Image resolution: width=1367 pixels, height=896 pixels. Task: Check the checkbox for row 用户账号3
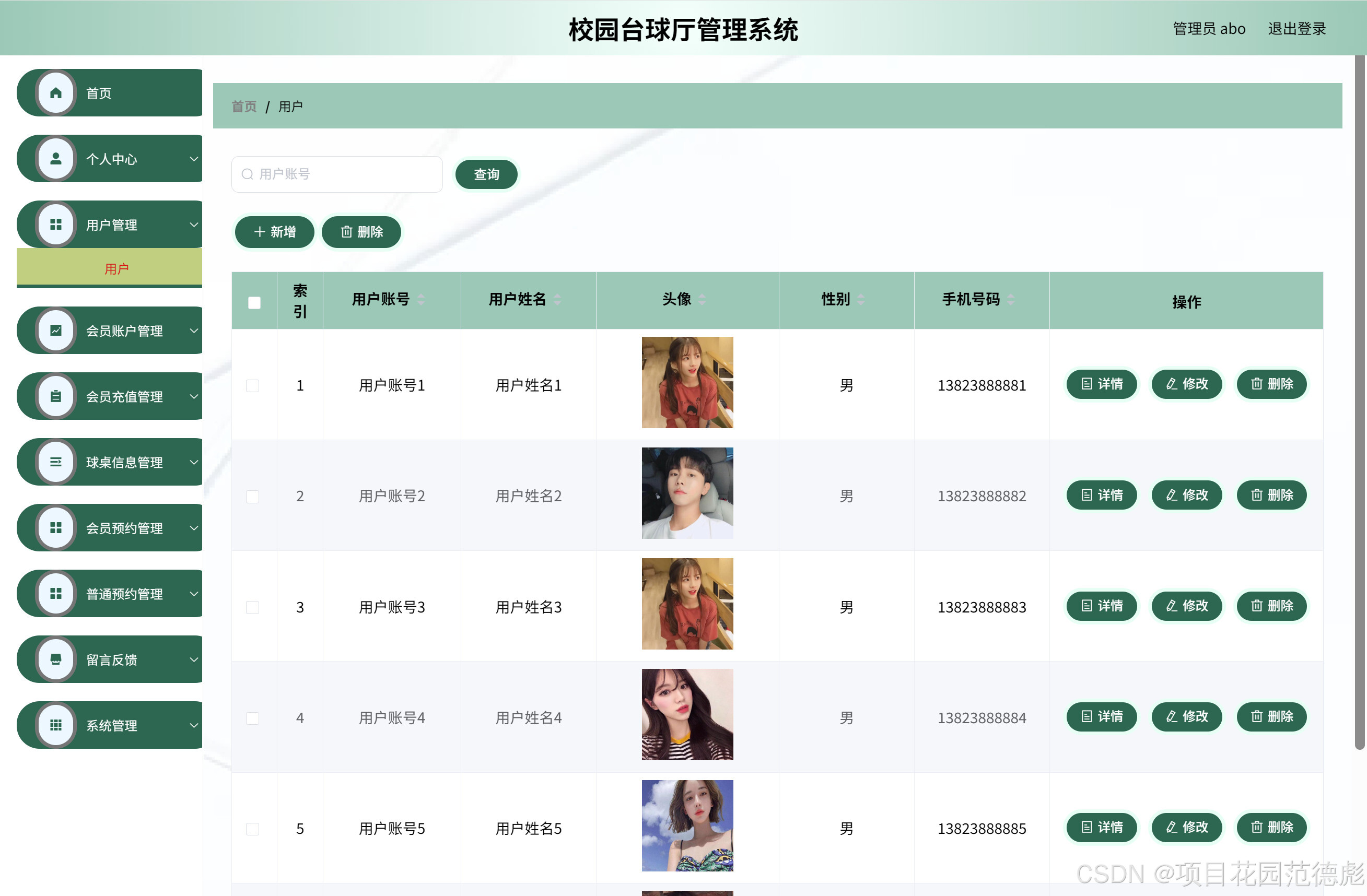point(252,607)
